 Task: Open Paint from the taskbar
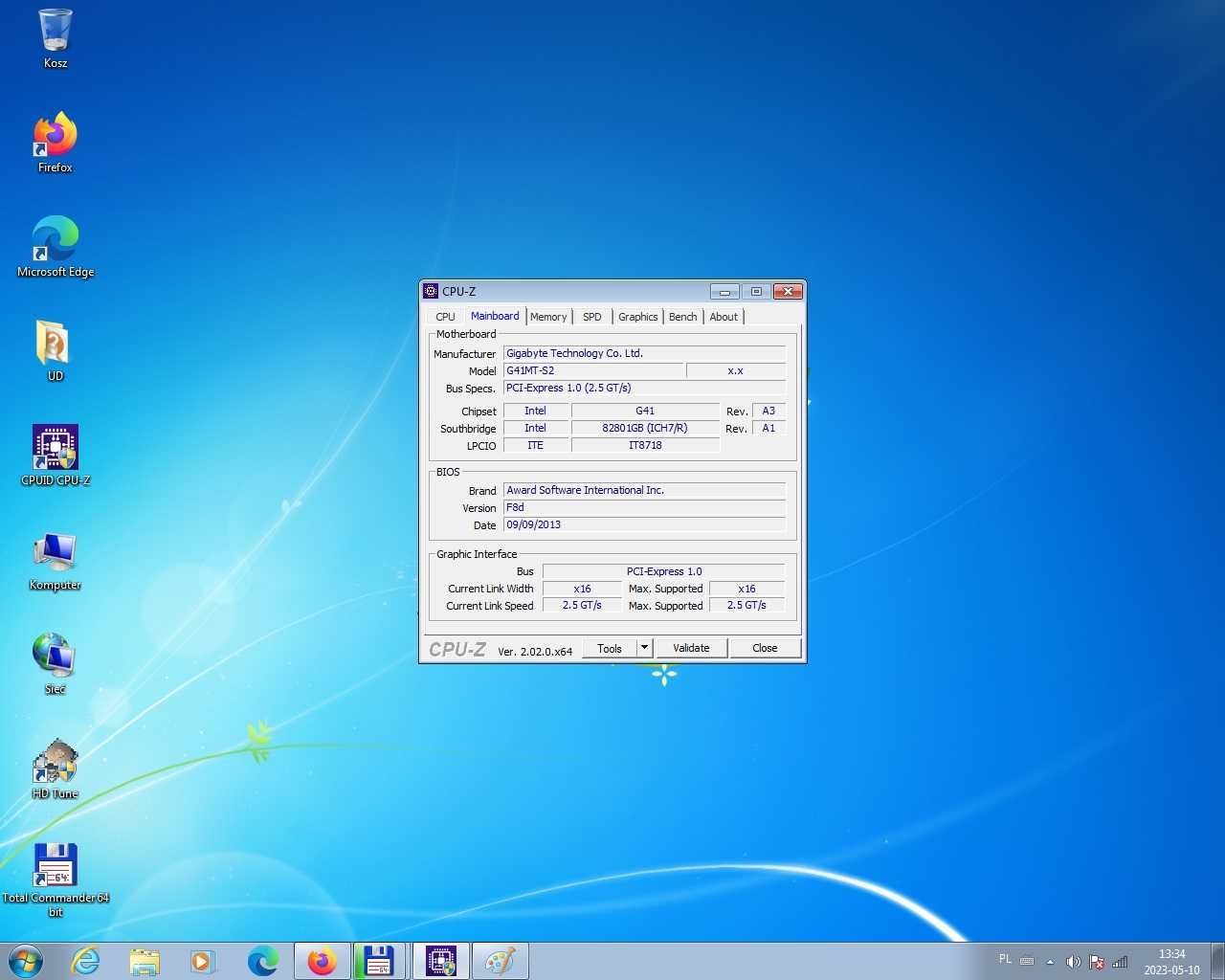[x=500, y=961]
